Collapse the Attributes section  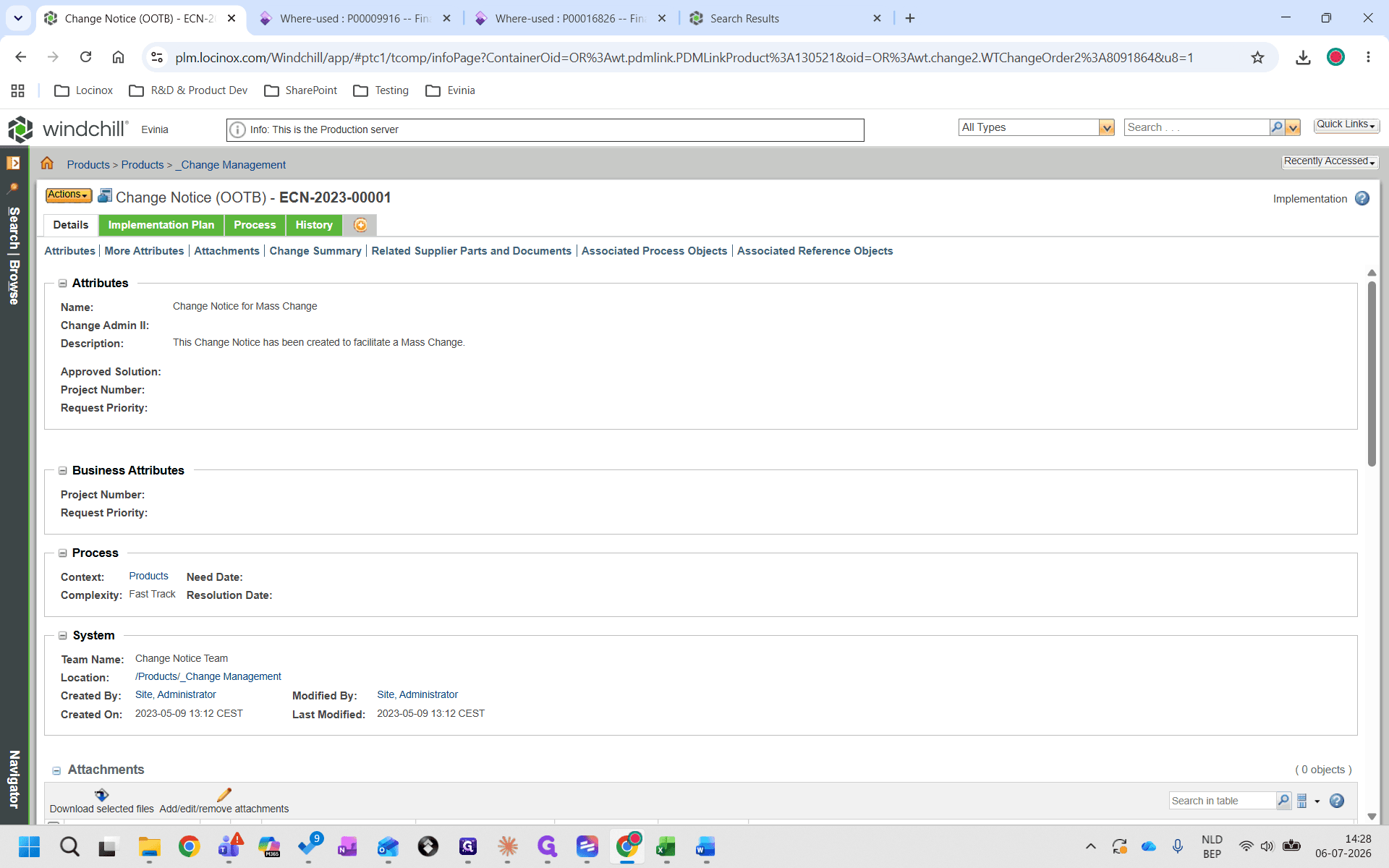(x=63, y=284)
